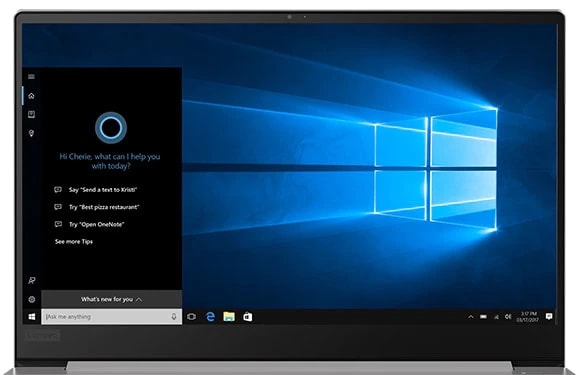
Task: Open the Cortana Reminders lightbulb icon
Action: [x=31, y=133]
